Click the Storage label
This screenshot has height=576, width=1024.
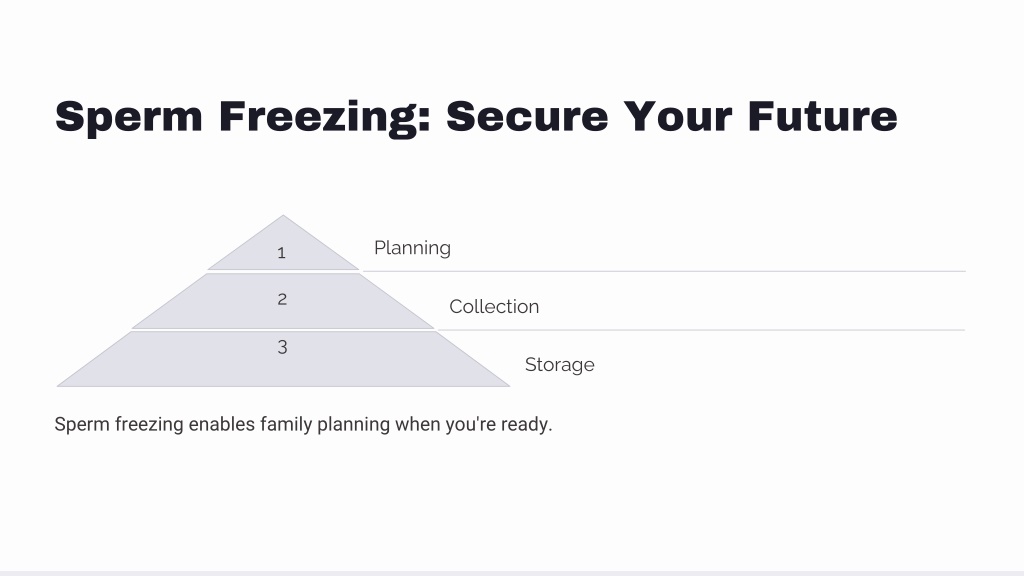pos(559,364)
